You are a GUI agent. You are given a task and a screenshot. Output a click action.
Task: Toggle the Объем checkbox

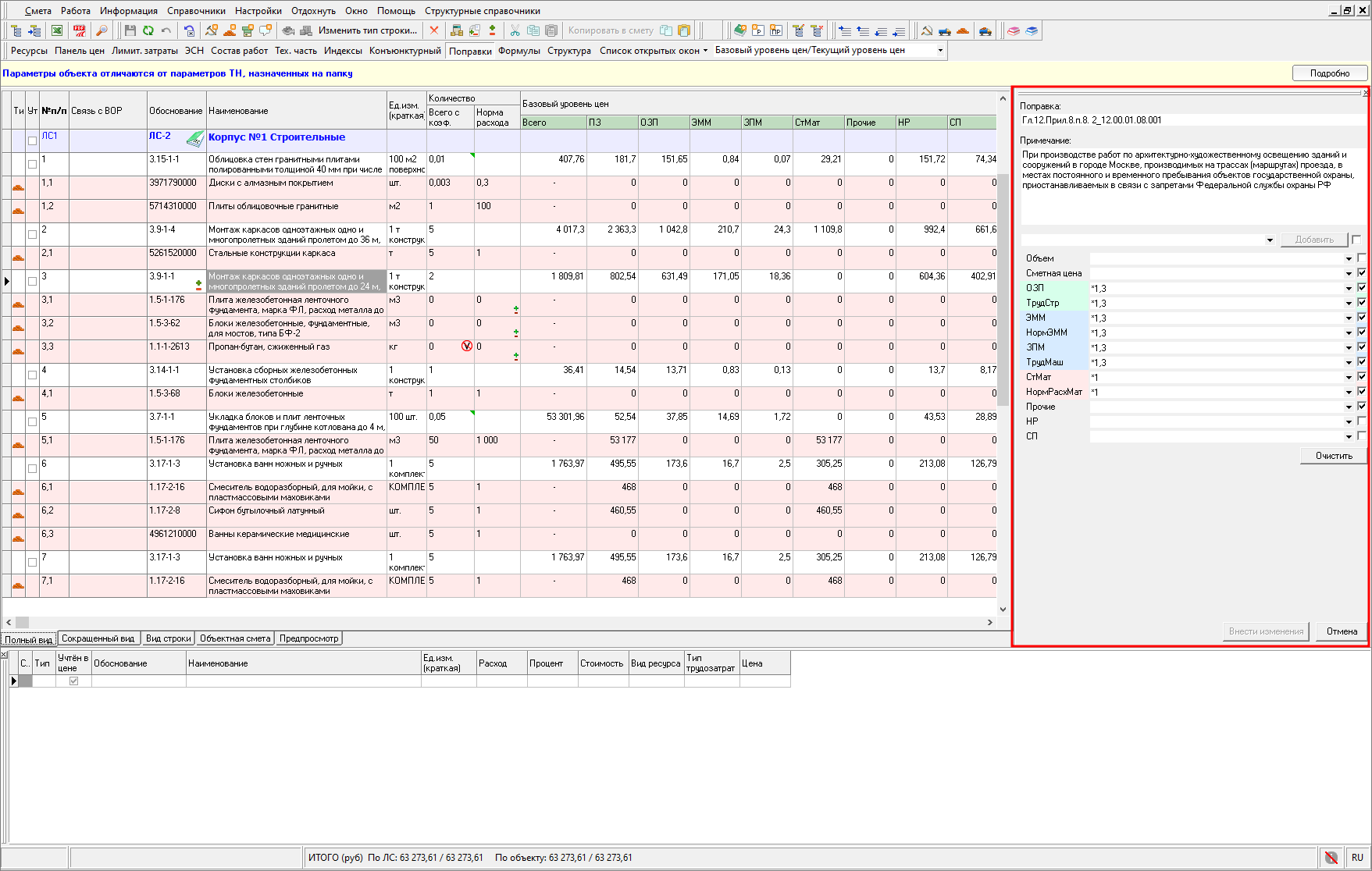tap(1362, 258)
